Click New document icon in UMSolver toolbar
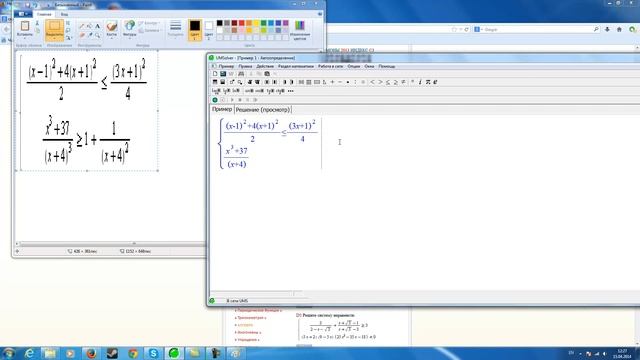The image size is (640, 360). point(215,74)
